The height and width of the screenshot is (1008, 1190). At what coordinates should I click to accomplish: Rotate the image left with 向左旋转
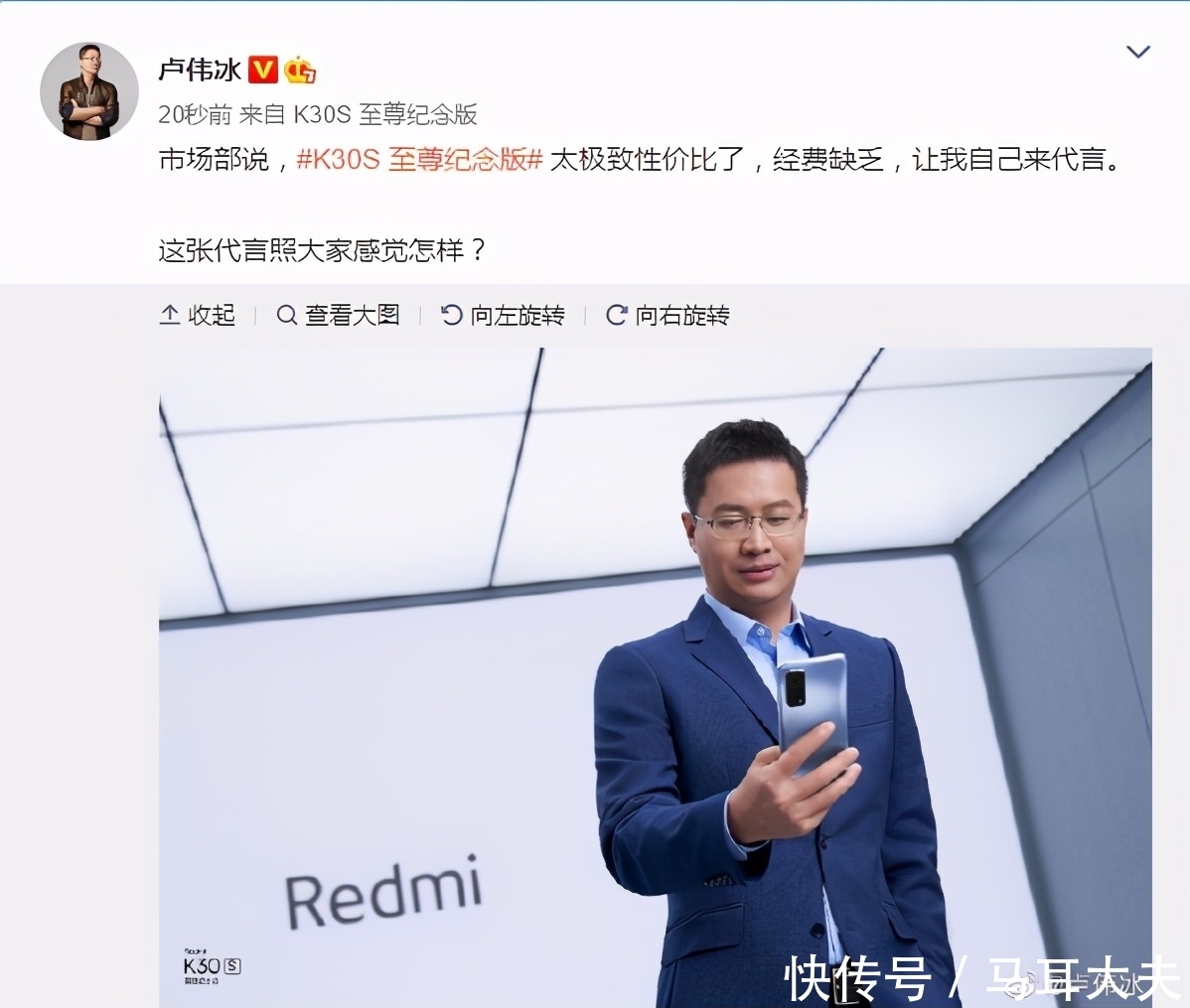click(x=503, y=315)
